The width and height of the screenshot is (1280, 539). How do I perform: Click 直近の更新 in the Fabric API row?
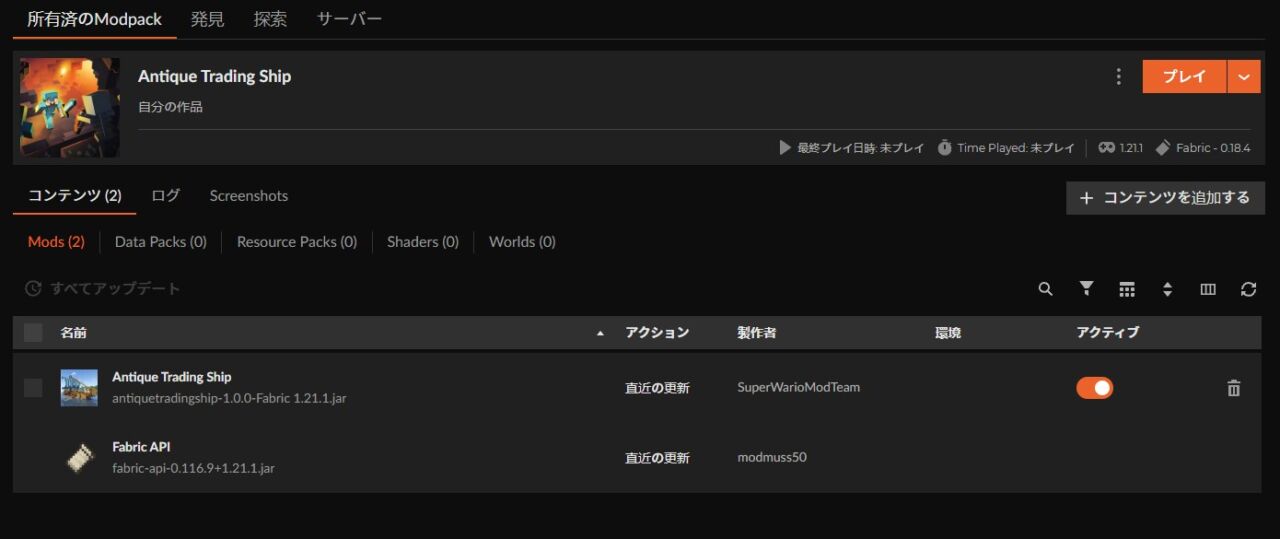click(x=657, y=458)
